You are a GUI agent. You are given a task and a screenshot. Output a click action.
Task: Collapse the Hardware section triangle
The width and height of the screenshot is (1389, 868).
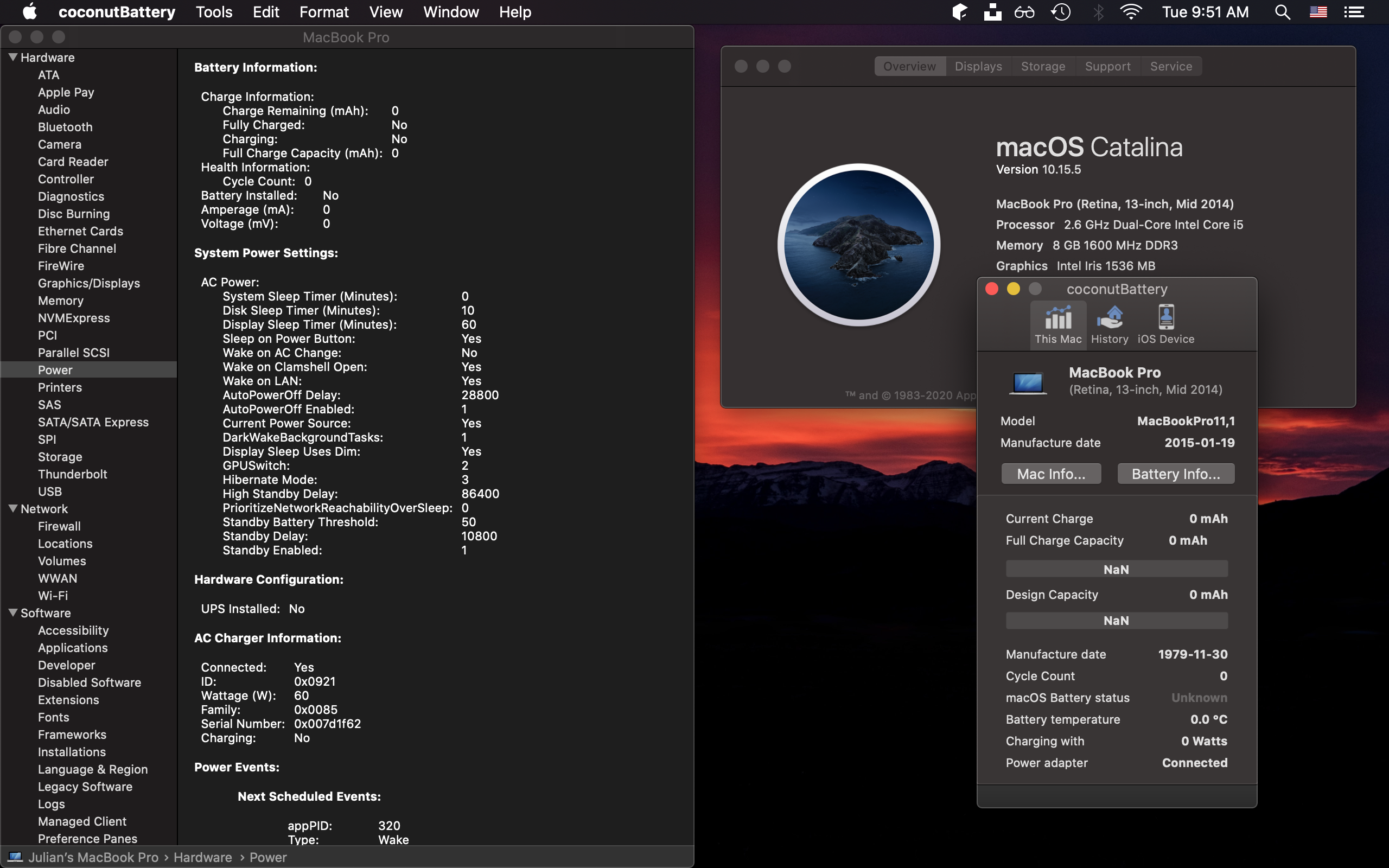click(12, 58)
